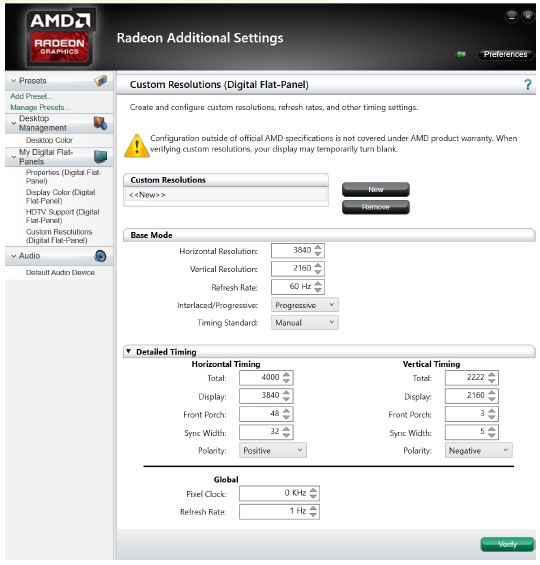
Task: Close the Radeon Additional Settings window
Action: tap(528, 16)
